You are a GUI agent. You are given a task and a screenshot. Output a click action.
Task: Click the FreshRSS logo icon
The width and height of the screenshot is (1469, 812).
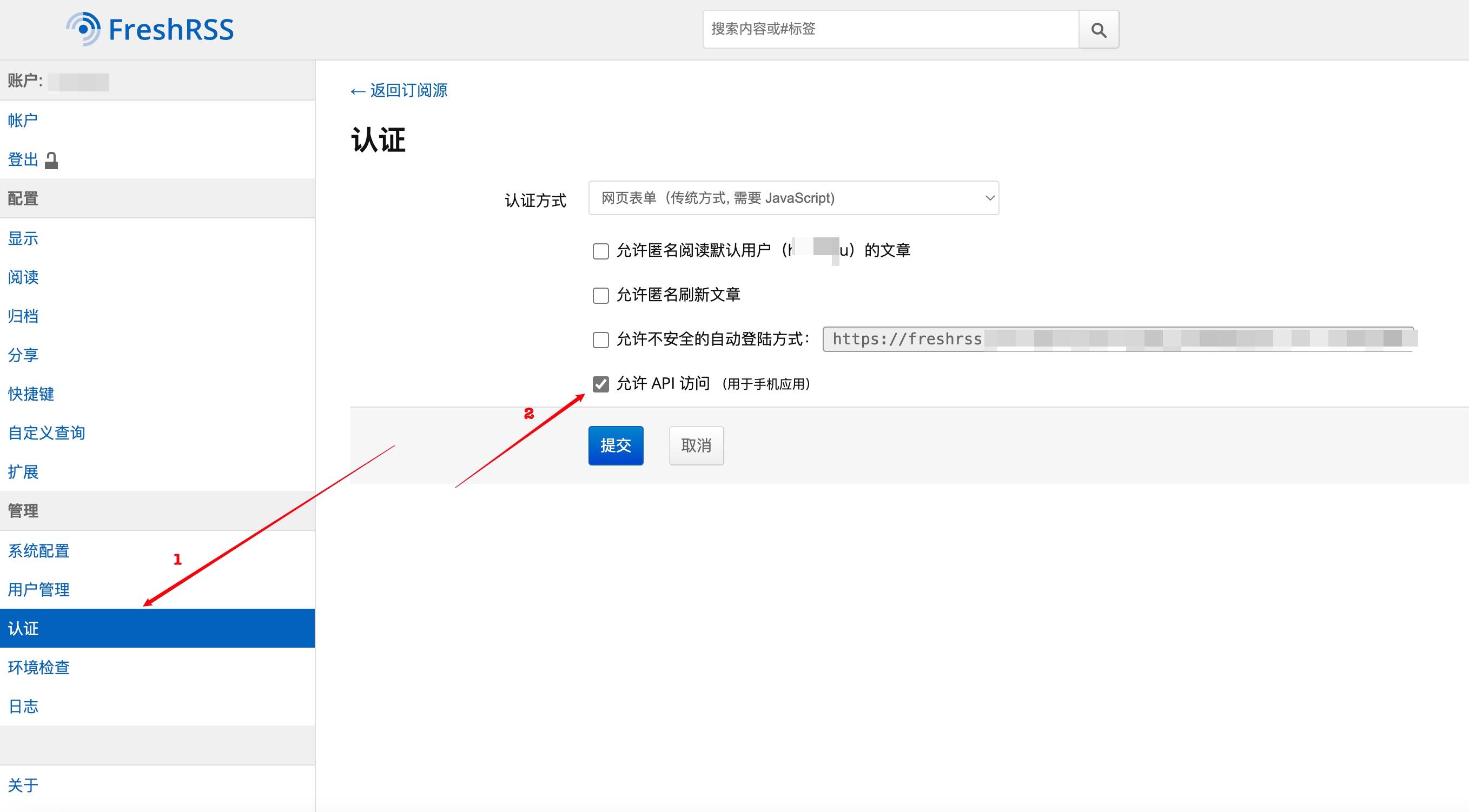pos(84,29)
